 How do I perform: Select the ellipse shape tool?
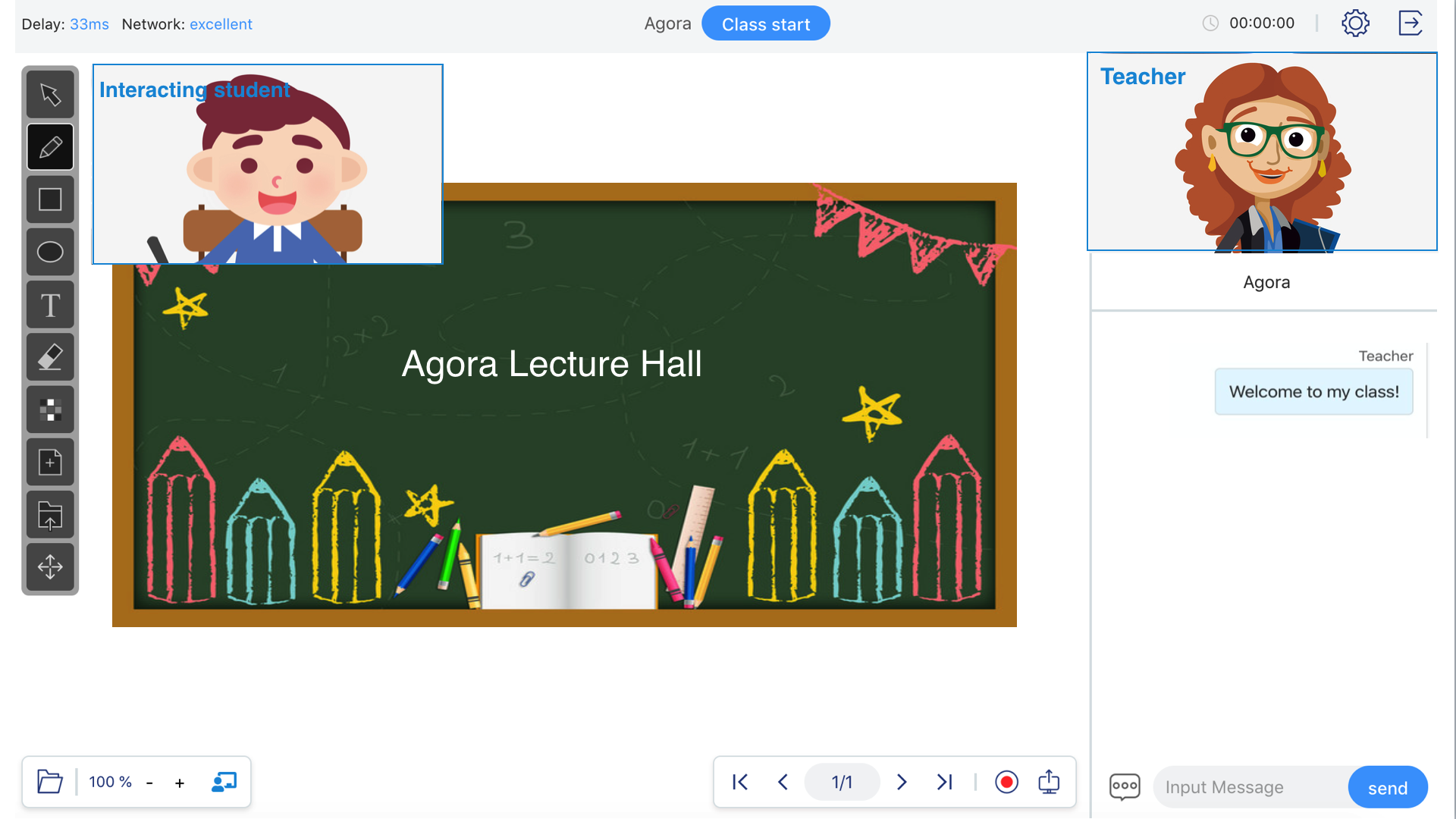pos(50,252)
